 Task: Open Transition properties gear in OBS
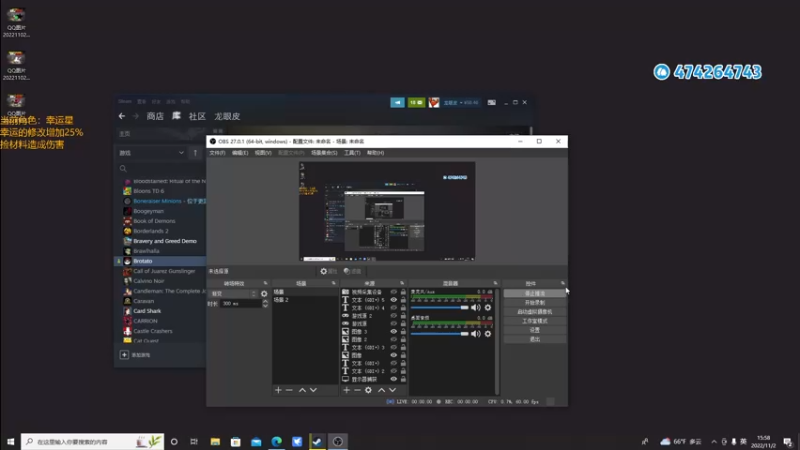click(264, 294)
